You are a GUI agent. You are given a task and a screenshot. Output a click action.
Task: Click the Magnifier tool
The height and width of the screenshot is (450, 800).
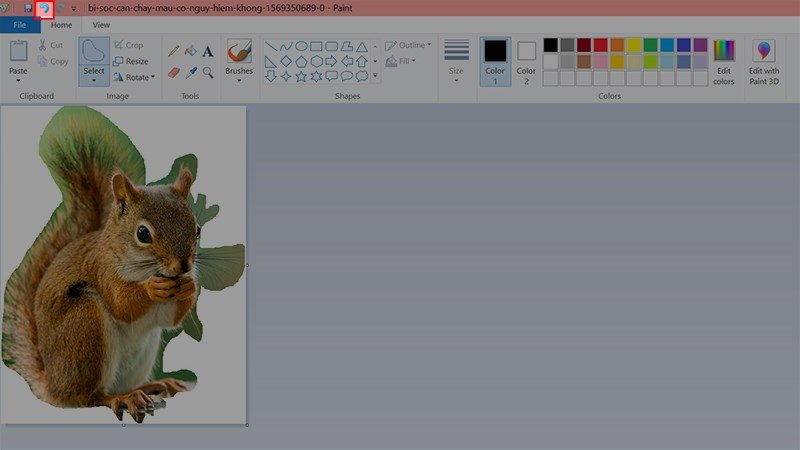(x=208, y=72)
